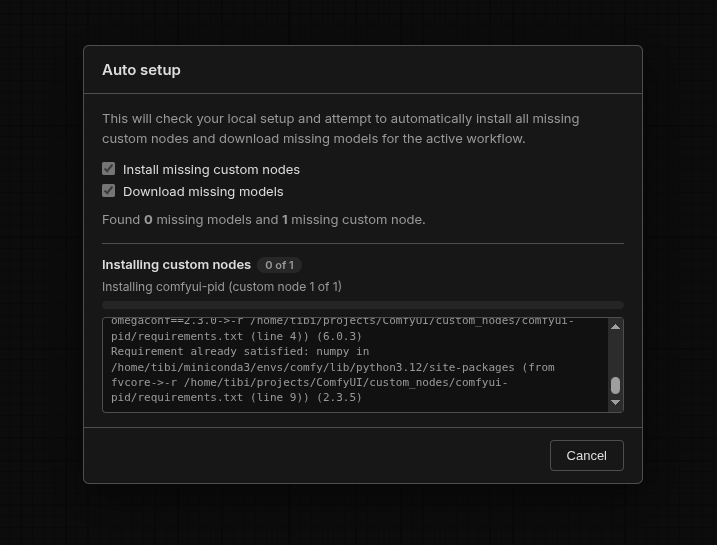The width and height of the screenshot is (717, 545).
Task: Click 'Installing comfyui-pid (custom node 1 of 1)' status
Action: 222,287
